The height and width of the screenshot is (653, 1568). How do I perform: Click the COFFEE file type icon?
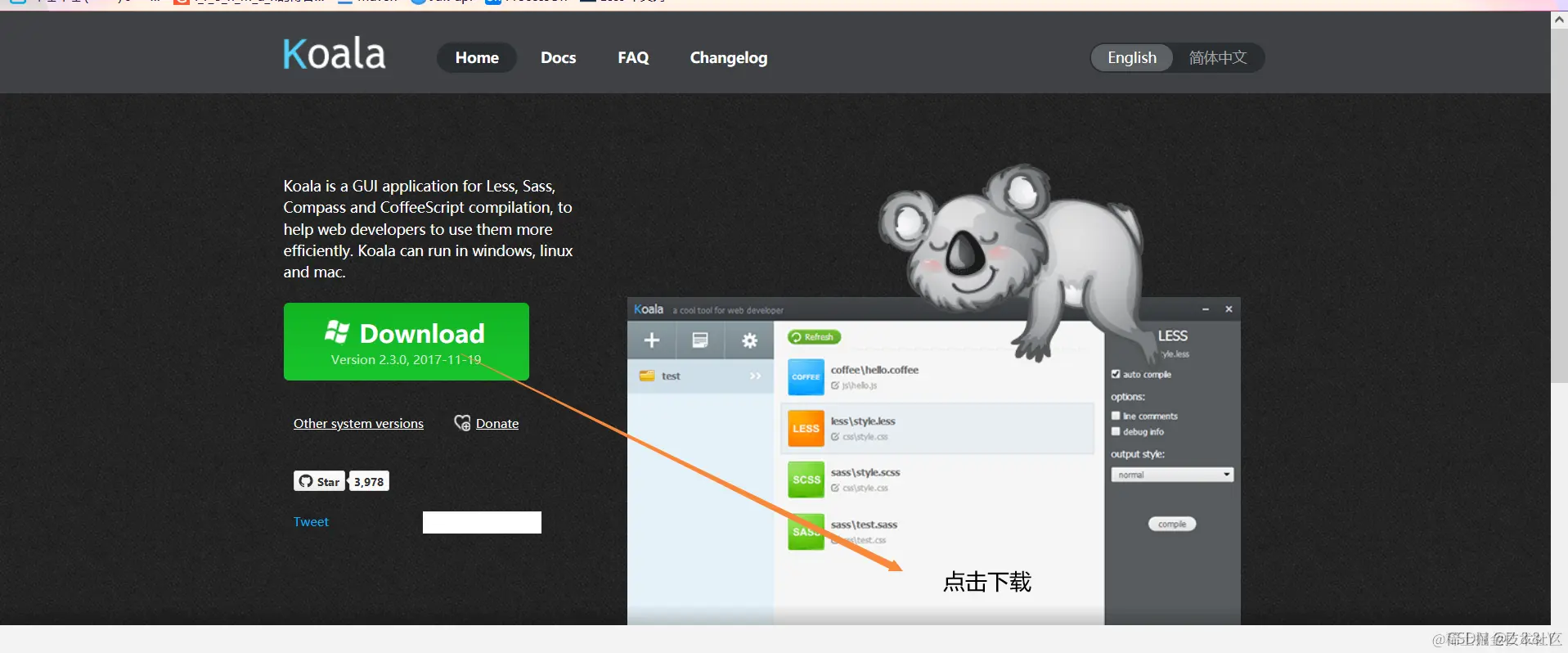[806, 376]
